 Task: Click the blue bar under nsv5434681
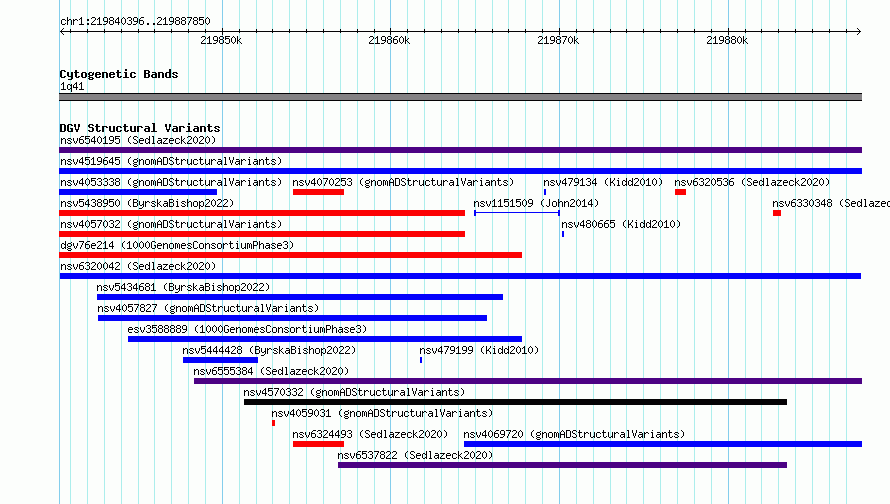click(x=300, y=297)
